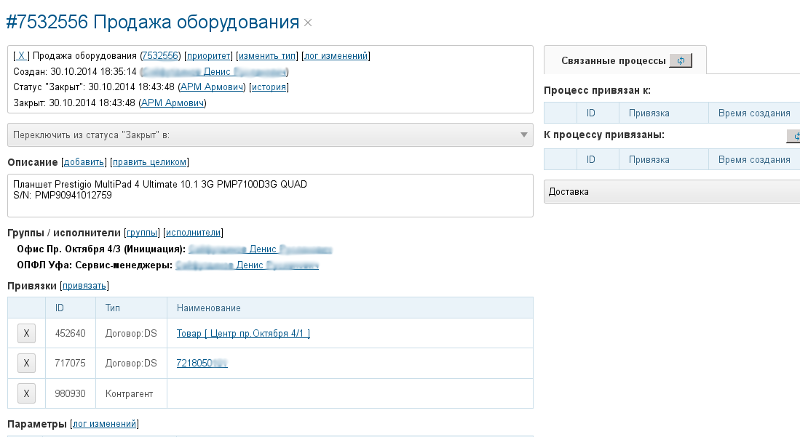
Task: Switch to the Связанные процессы tab
Action: [614, 61]
